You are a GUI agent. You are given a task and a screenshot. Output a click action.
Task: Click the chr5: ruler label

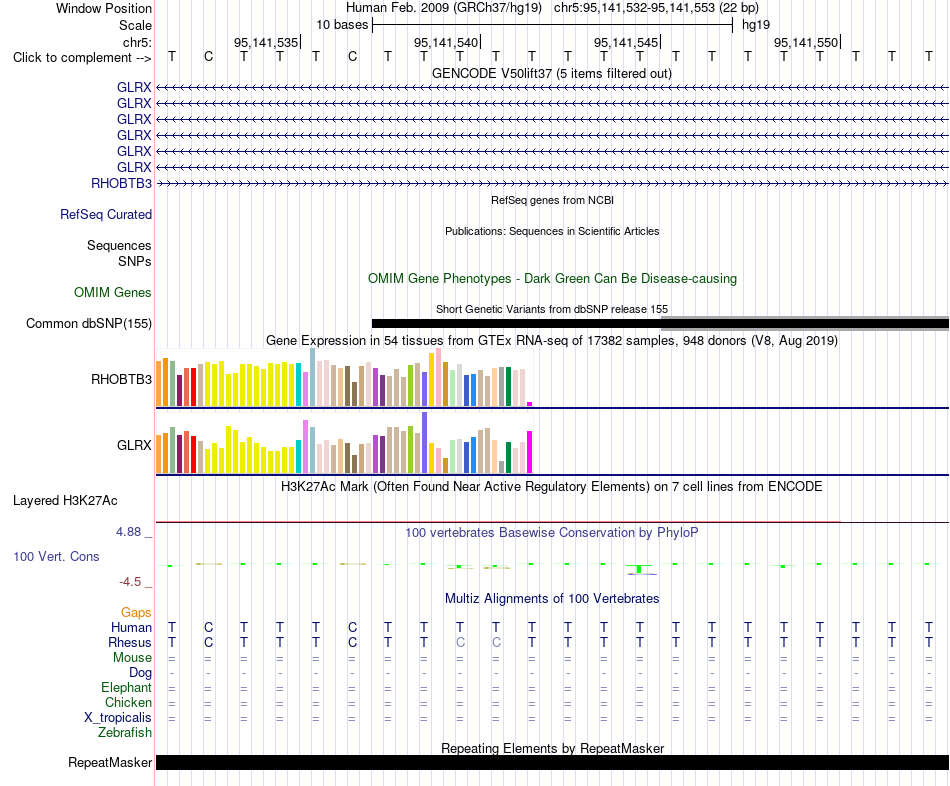pos(137,42)
